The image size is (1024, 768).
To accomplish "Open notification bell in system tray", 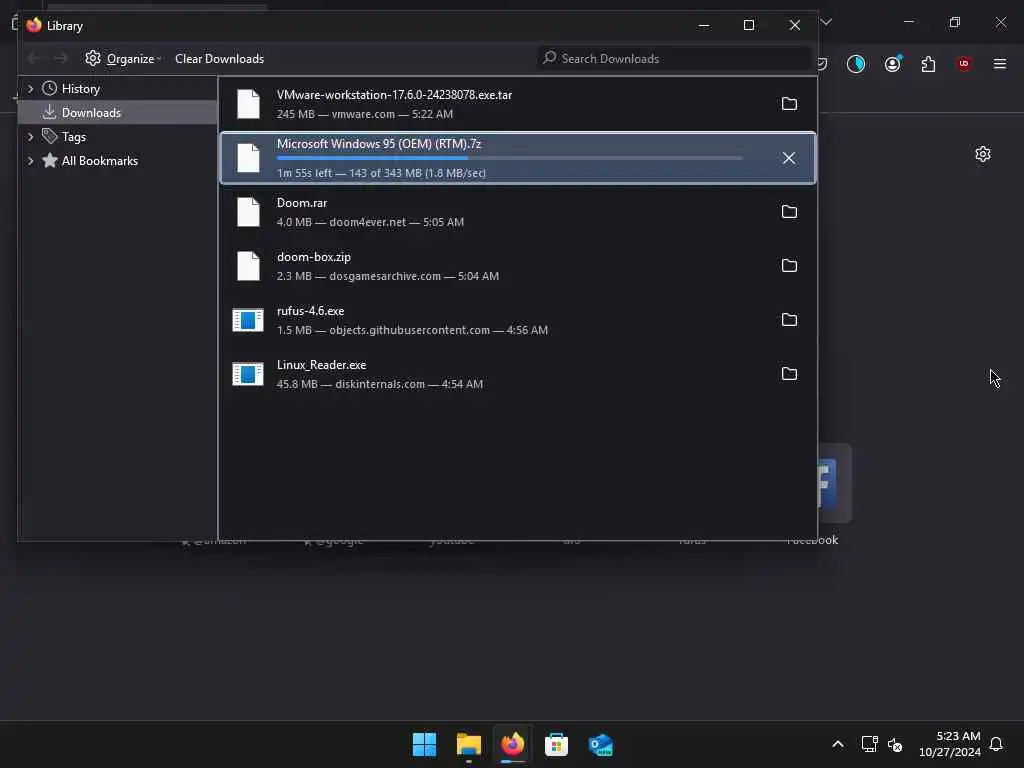I will coord(997,744).
